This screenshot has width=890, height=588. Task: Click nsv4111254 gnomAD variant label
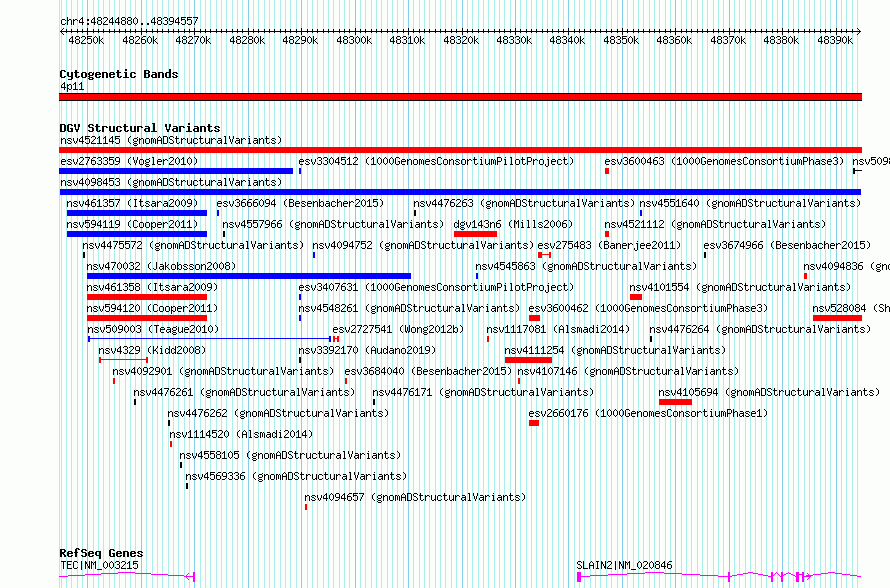click(x=615, y=350)
